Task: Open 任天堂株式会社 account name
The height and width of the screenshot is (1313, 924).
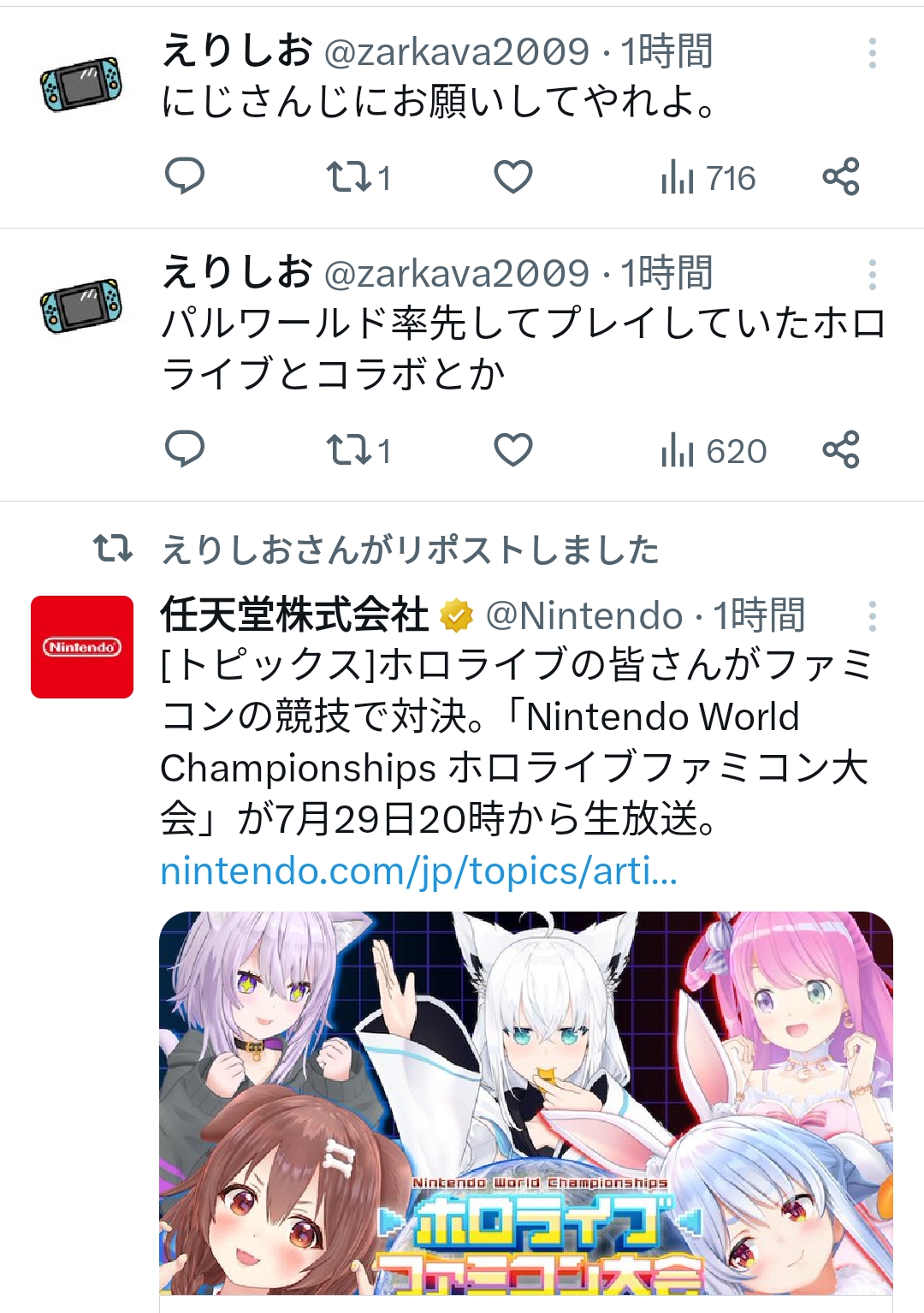Action: (294, 615)
